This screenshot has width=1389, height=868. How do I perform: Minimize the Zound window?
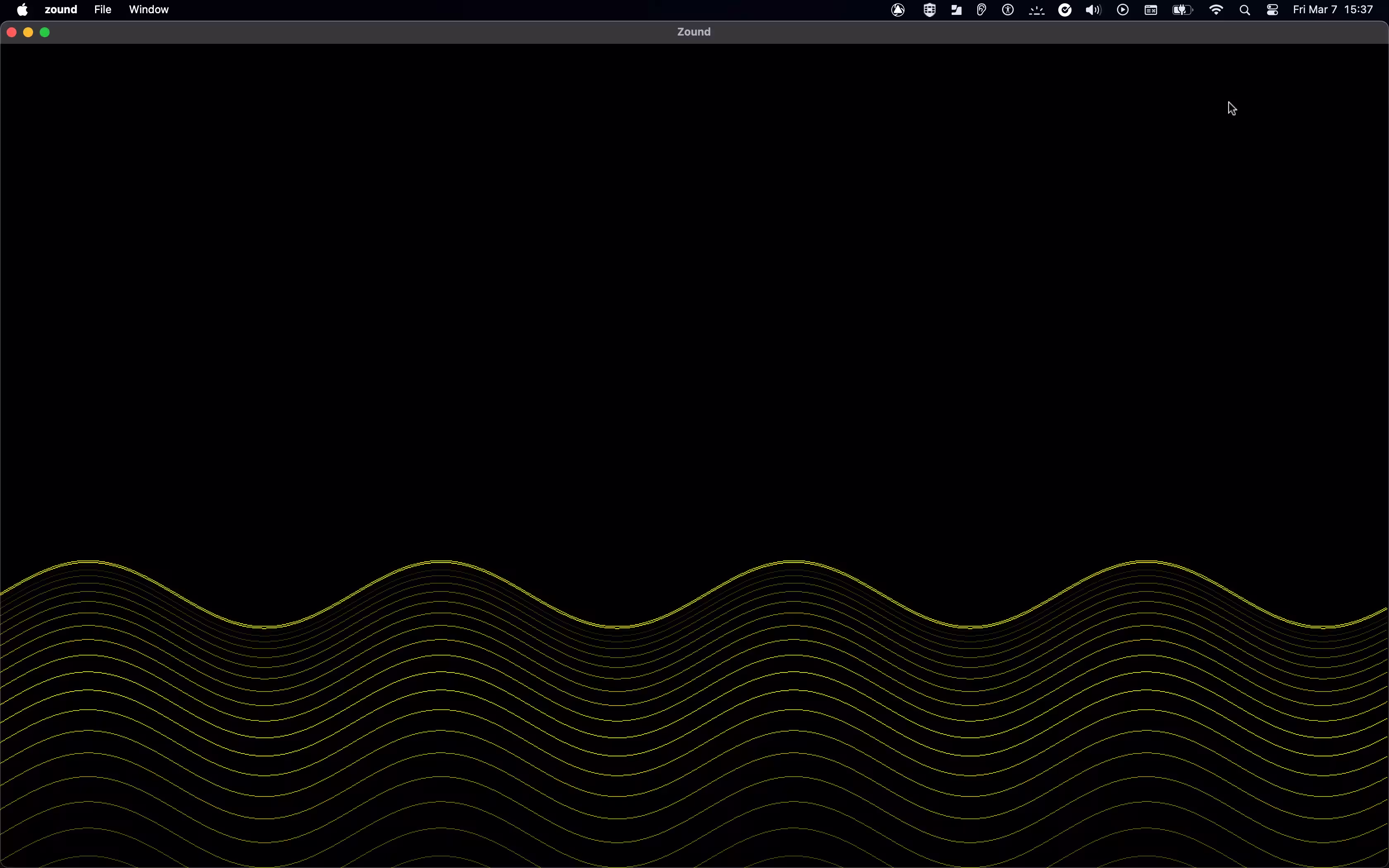pyautogui.click(x=28, y=33)
